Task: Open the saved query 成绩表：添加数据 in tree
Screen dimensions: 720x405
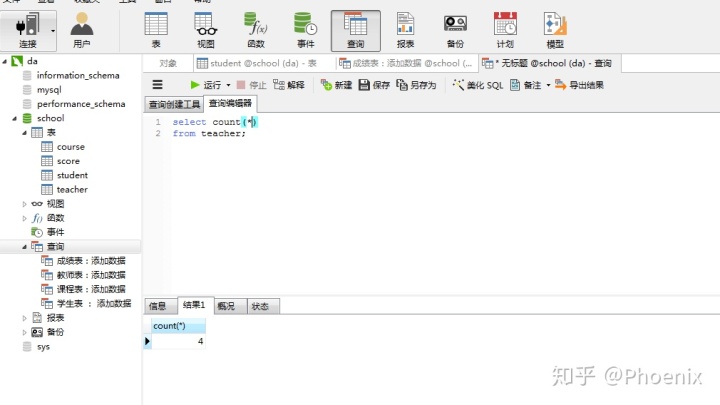Action: tap(91, 261)
